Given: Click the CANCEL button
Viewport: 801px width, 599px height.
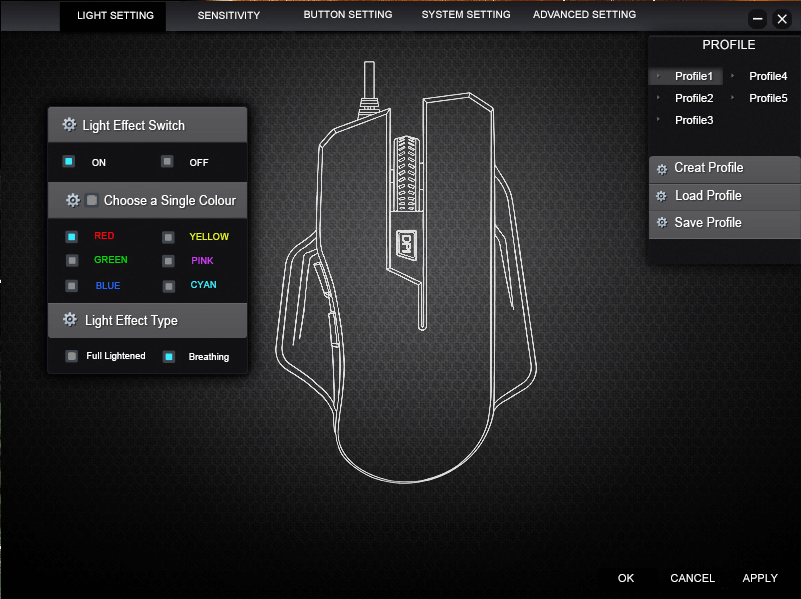Looking at the screenshot, I should (x=692, y=578).
